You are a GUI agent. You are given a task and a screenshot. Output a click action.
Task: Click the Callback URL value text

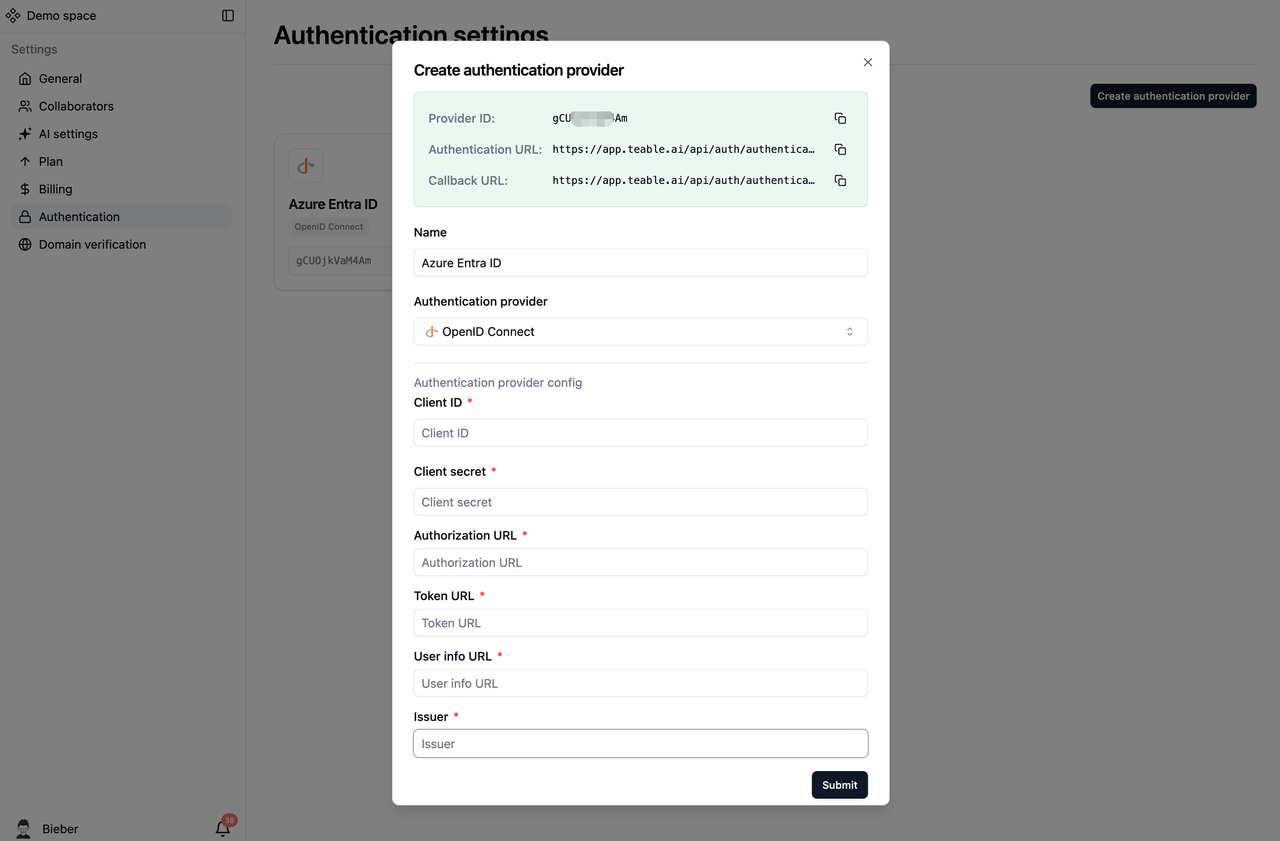pyautogui.click(x=684, y=180)
